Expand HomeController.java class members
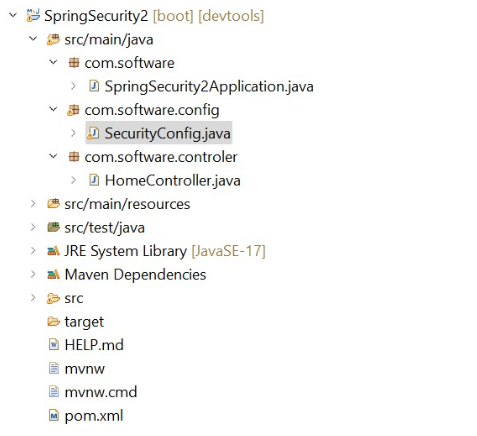Viewport: 477px width, 436px height. pos(73,180)
